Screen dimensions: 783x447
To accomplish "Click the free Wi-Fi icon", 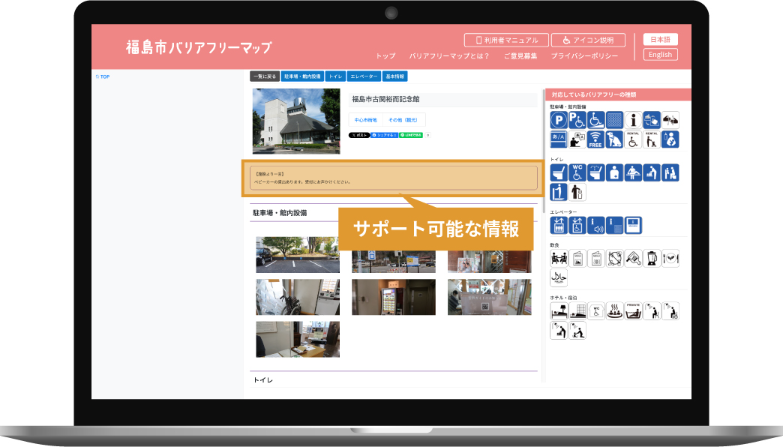I will click(x=596, y=139).
